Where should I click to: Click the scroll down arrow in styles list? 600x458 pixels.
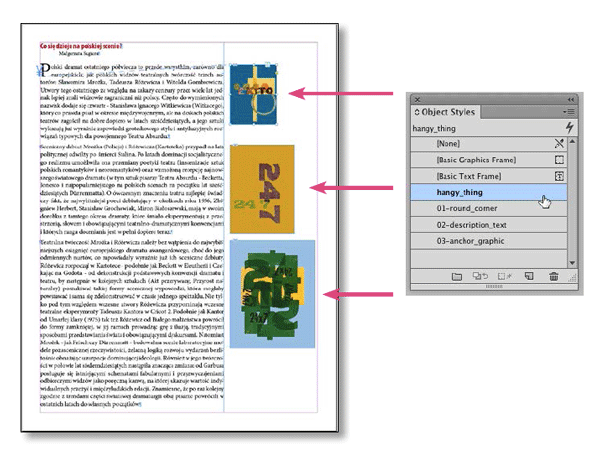point(572,263)
